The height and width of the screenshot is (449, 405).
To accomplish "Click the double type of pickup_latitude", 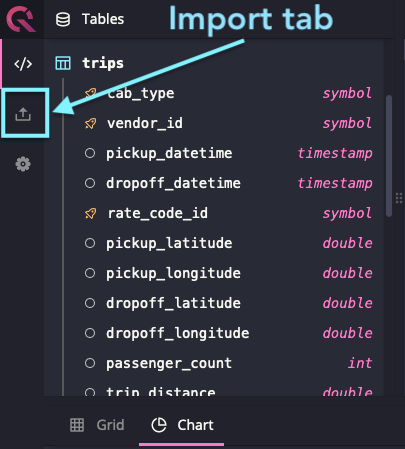I will pos(347,243).
